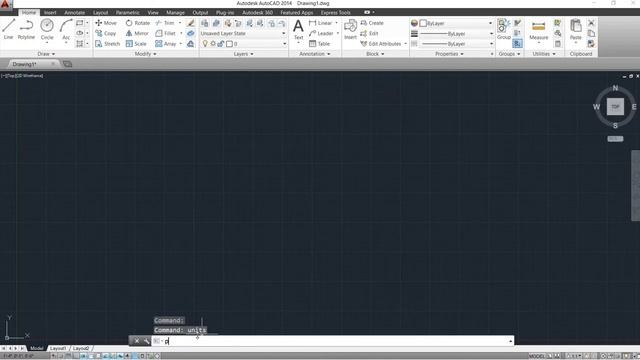Screen dimensions: 640x360
Task: Activate the Fillet command
Action: [x=166, y=33]
